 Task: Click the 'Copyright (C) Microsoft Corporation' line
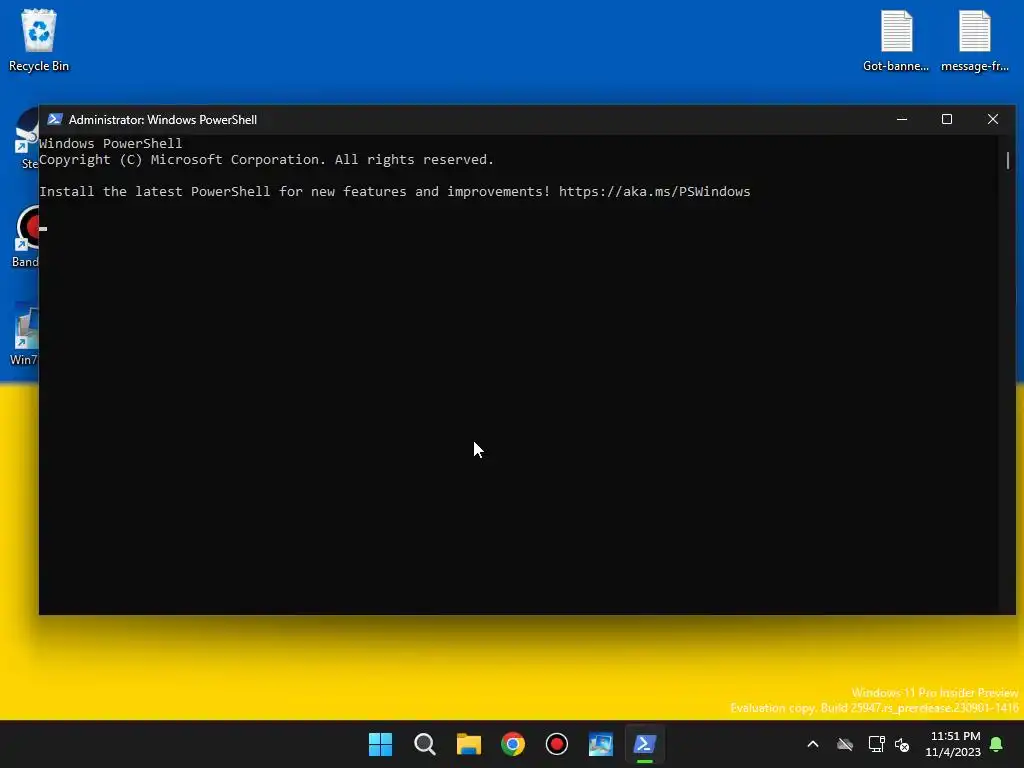tap(266, 159)
